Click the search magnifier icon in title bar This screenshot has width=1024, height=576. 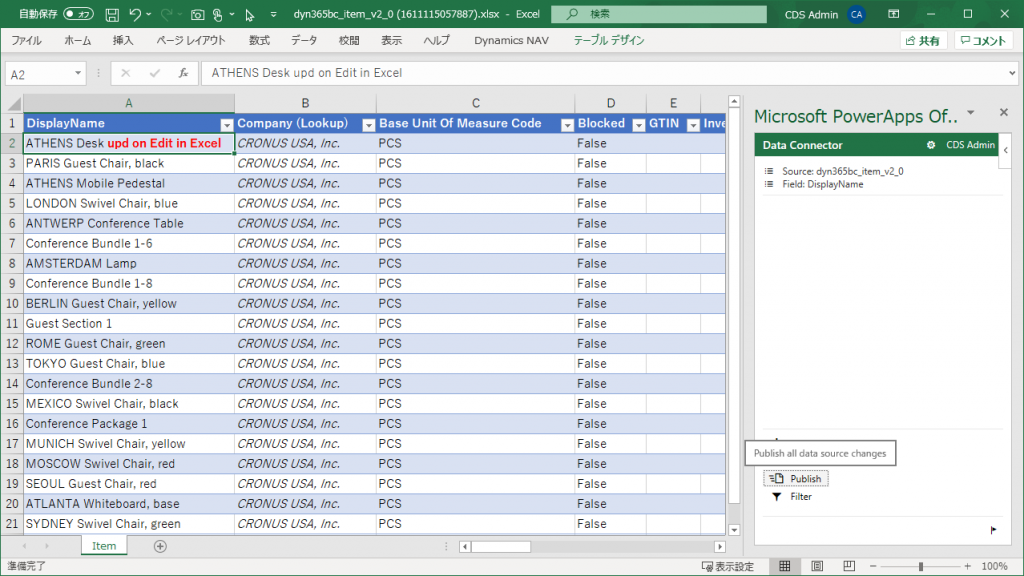coord(572,14)
